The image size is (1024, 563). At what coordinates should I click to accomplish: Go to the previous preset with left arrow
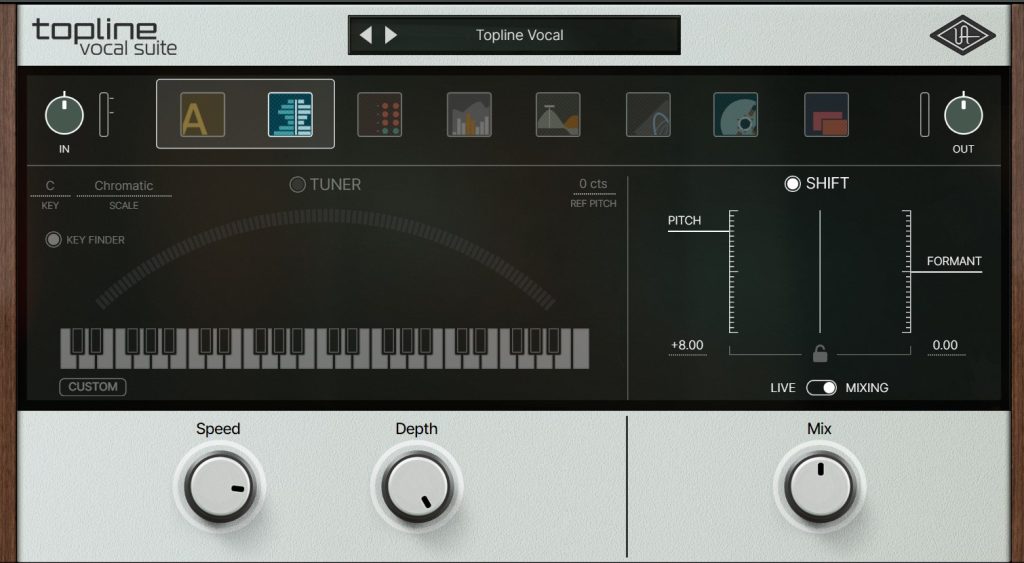point(366,35)
